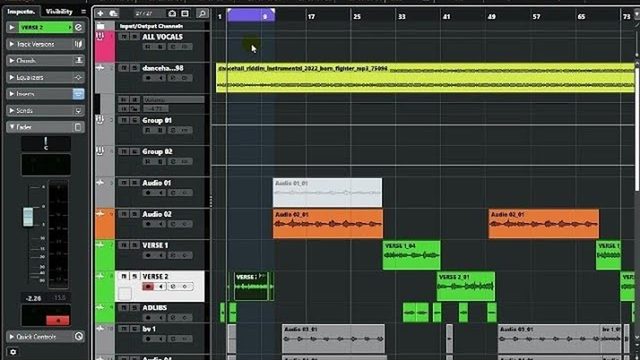Select the second orange Audio 02_01 clip
Screen dimensions: 640x360
[x=544, y=224]
